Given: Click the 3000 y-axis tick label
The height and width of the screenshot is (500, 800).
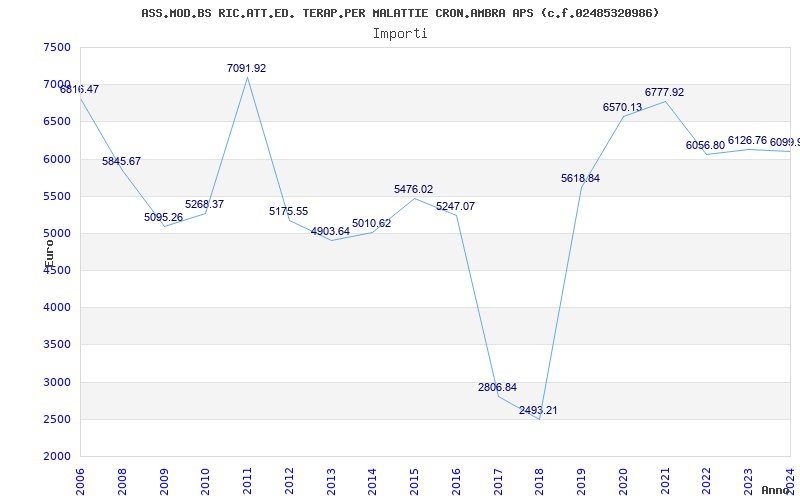Looking at the screenshot, I should click(x=57, y=382).
